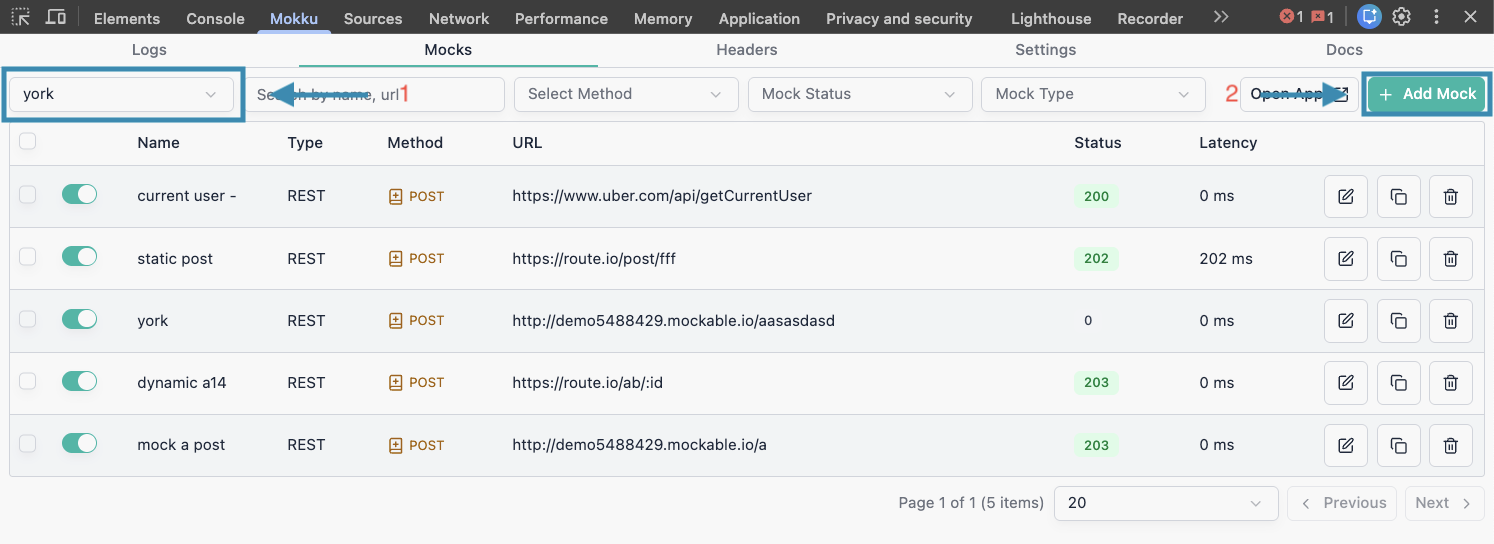Check the mock a post row checkbox

point(28,443)
